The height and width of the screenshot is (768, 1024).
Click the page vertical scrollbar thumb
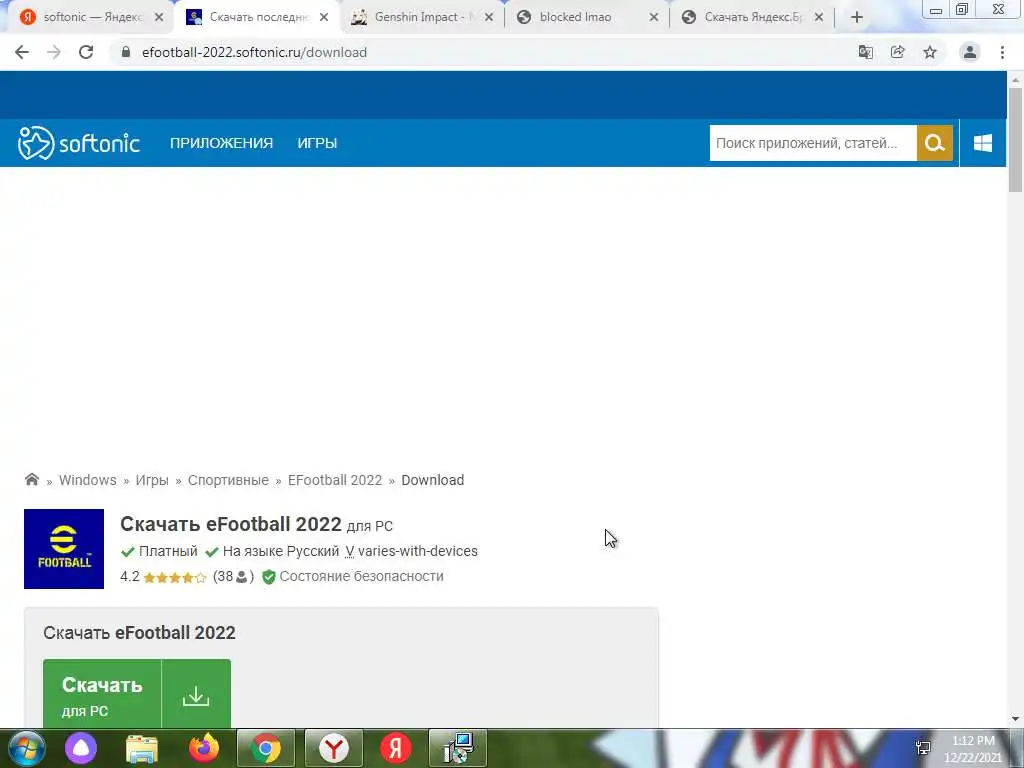point(1015,139)
